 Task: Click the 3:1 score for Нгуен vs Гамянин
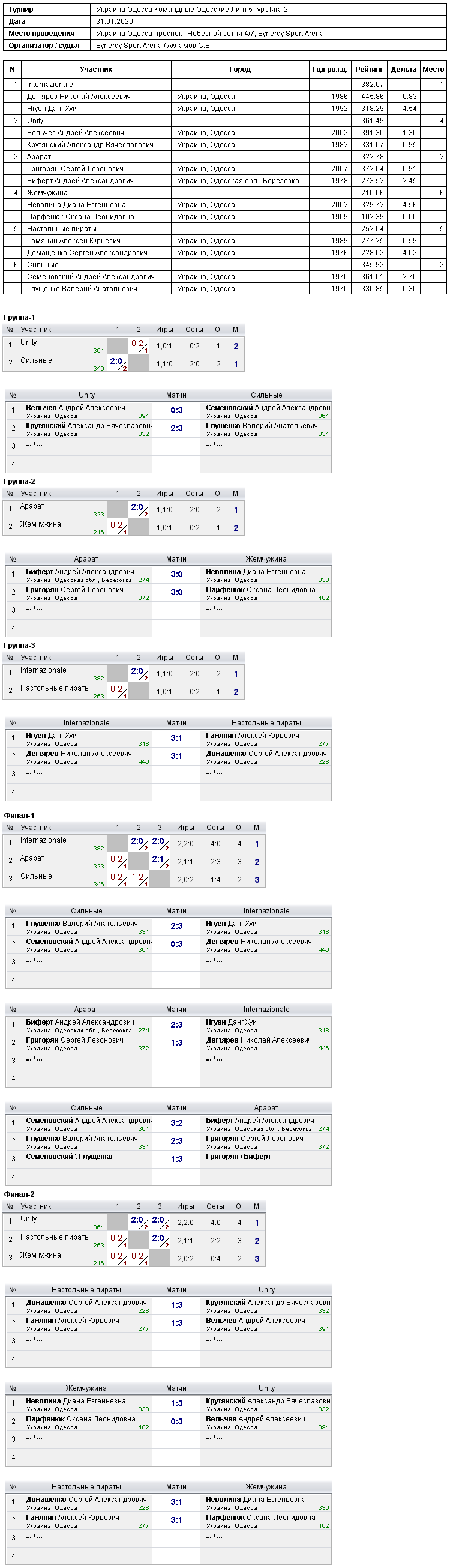pyautogui.click(x=176, y=737)
